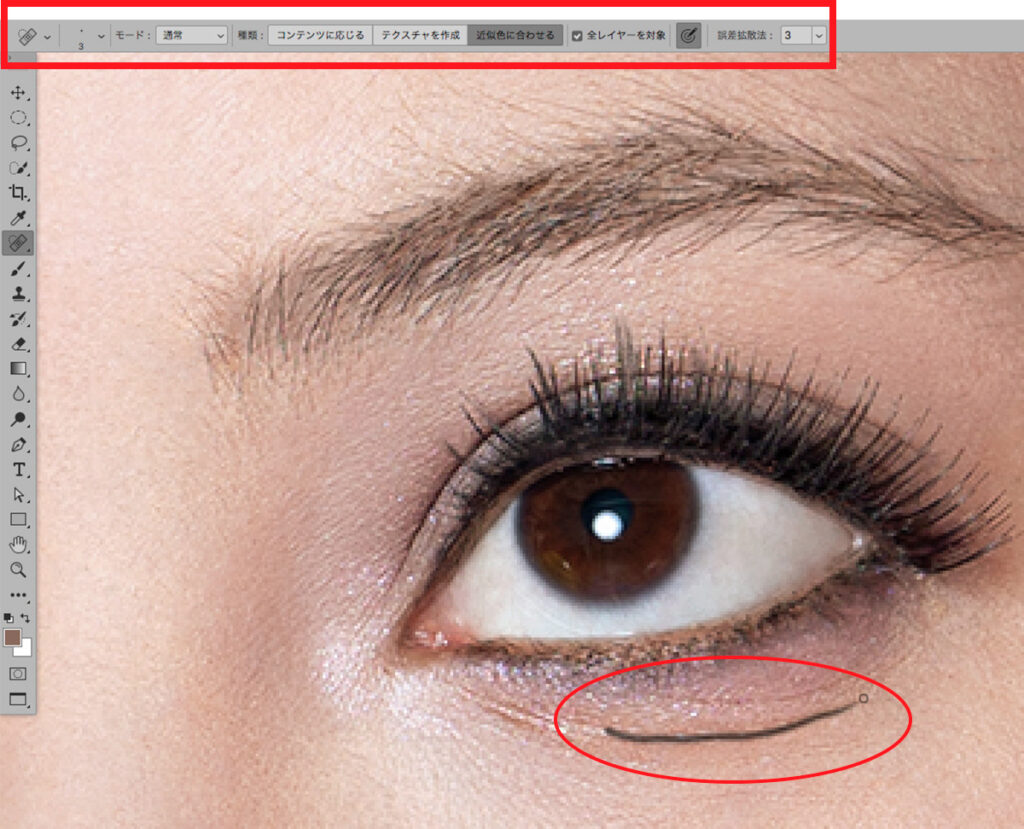Image resolution: width=1024 pixels, height=829 pixels.
Task: Choose the Horizontal Type tool
Action: click(x=18, y=469)
